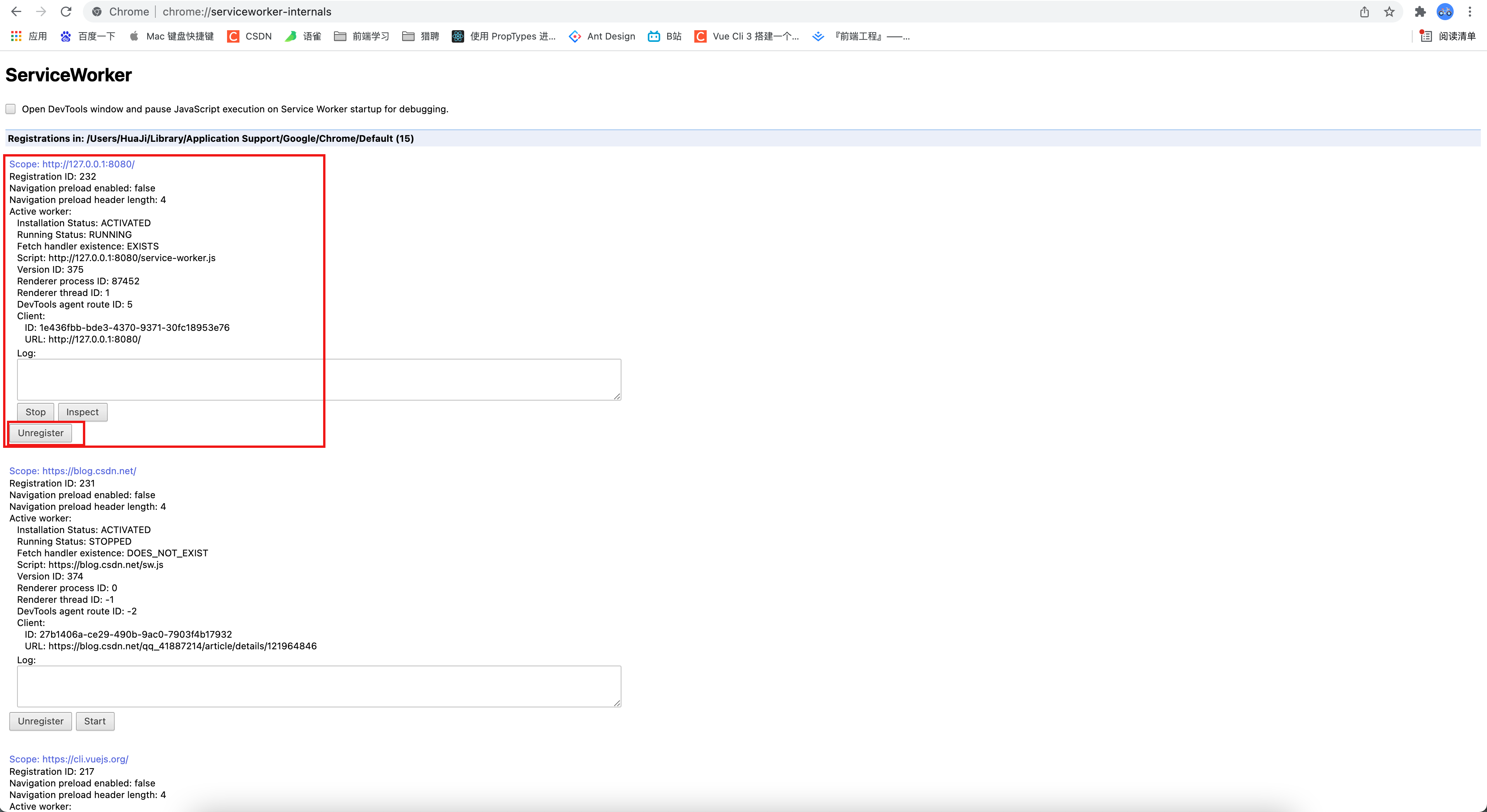Bookmark this page with star icon
This screenshot has width=1487, height=812.
(1389, 12)
